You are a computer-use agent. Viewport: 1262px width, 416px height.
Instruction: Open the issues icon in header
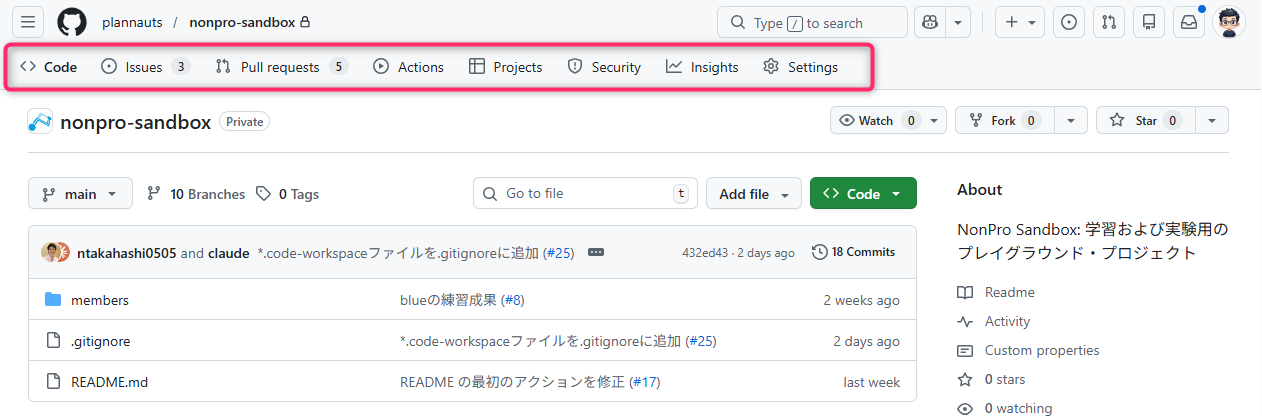click(x=1069, y=22)
